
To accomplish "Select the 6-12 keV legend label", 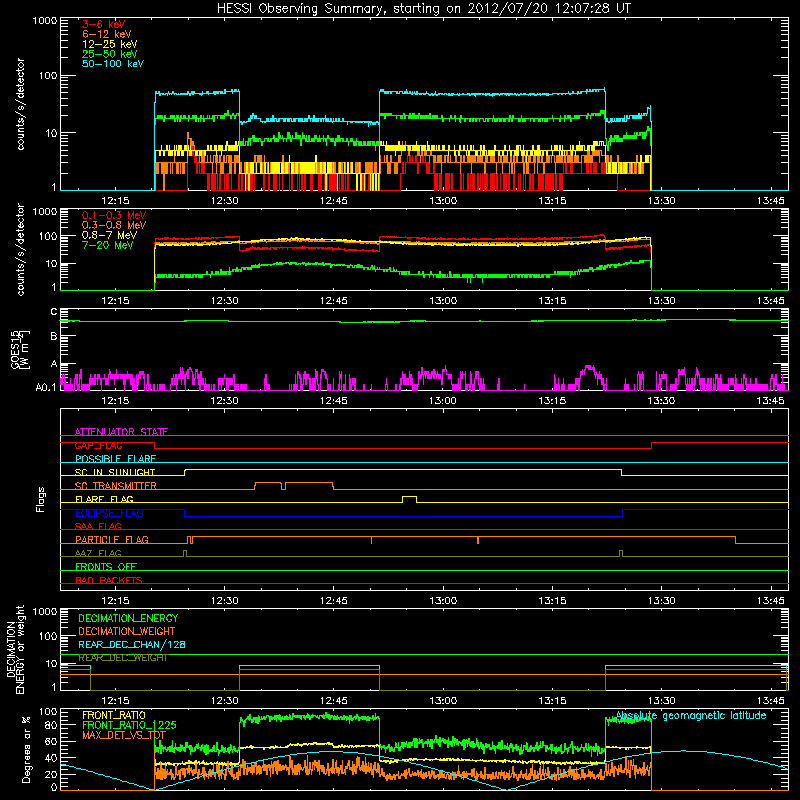I will 107,34.
